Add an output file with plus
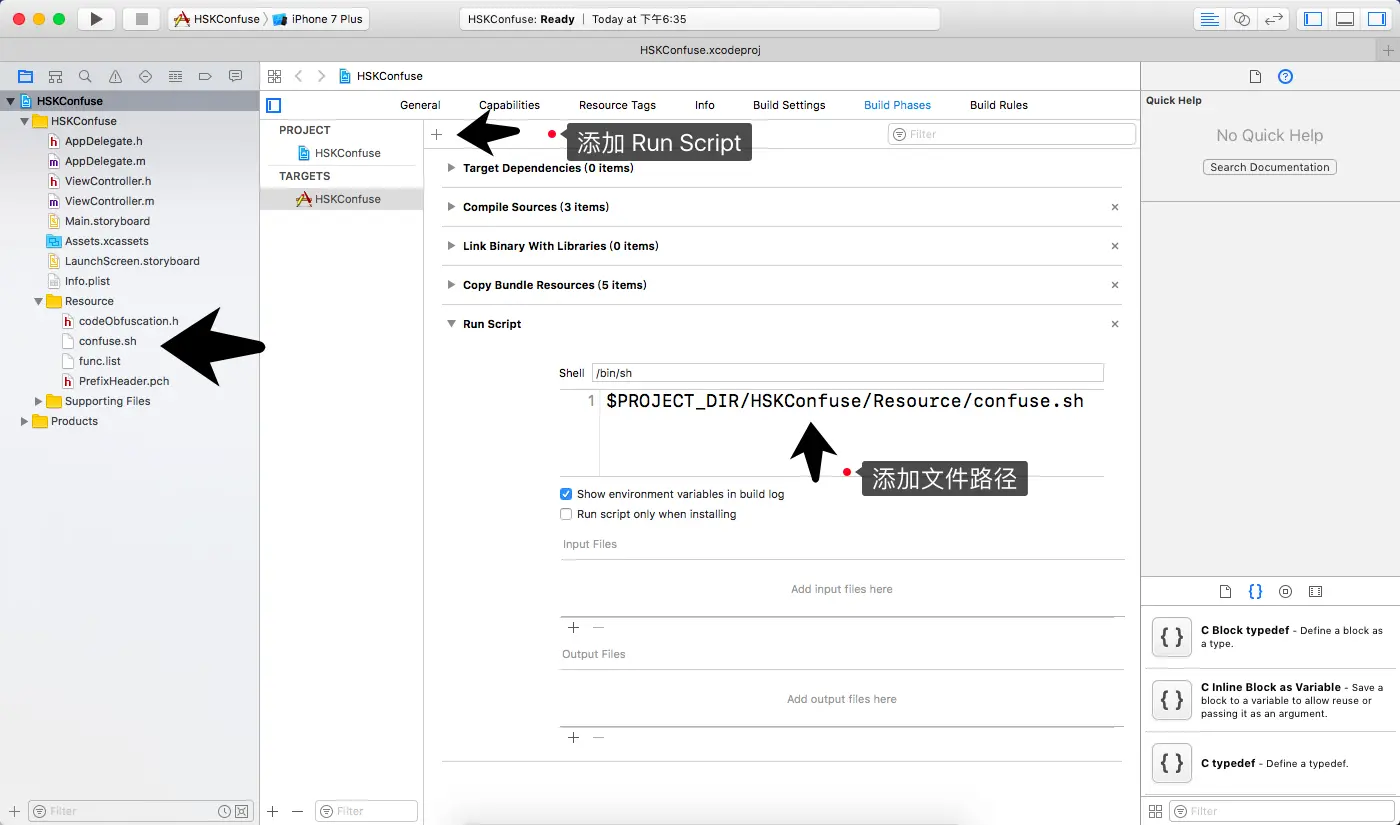Image resolution: width=1400 pixels, height=825 pixels. pos(573,737)
